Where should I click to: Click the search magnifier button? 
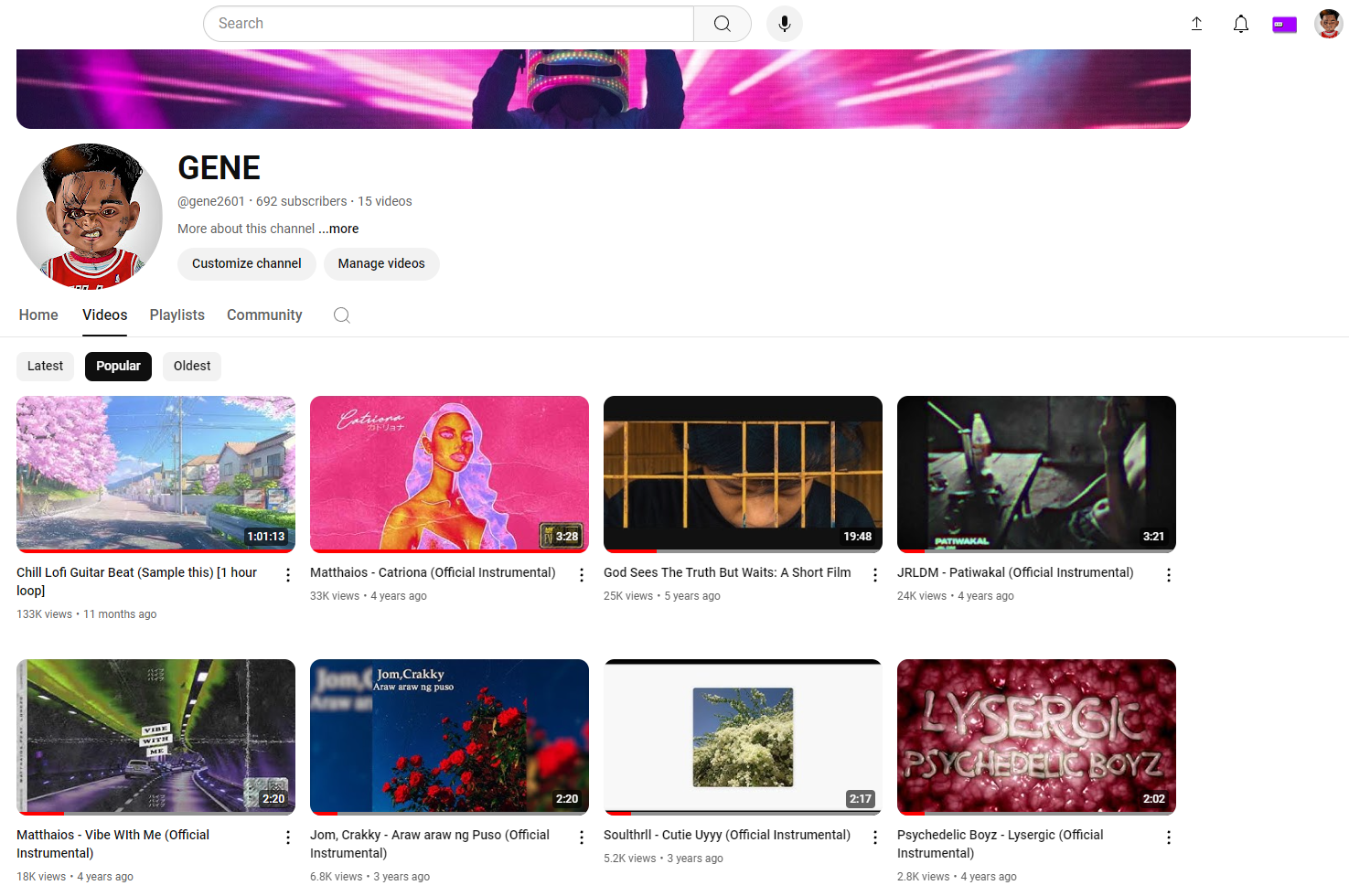click(723, 24)
